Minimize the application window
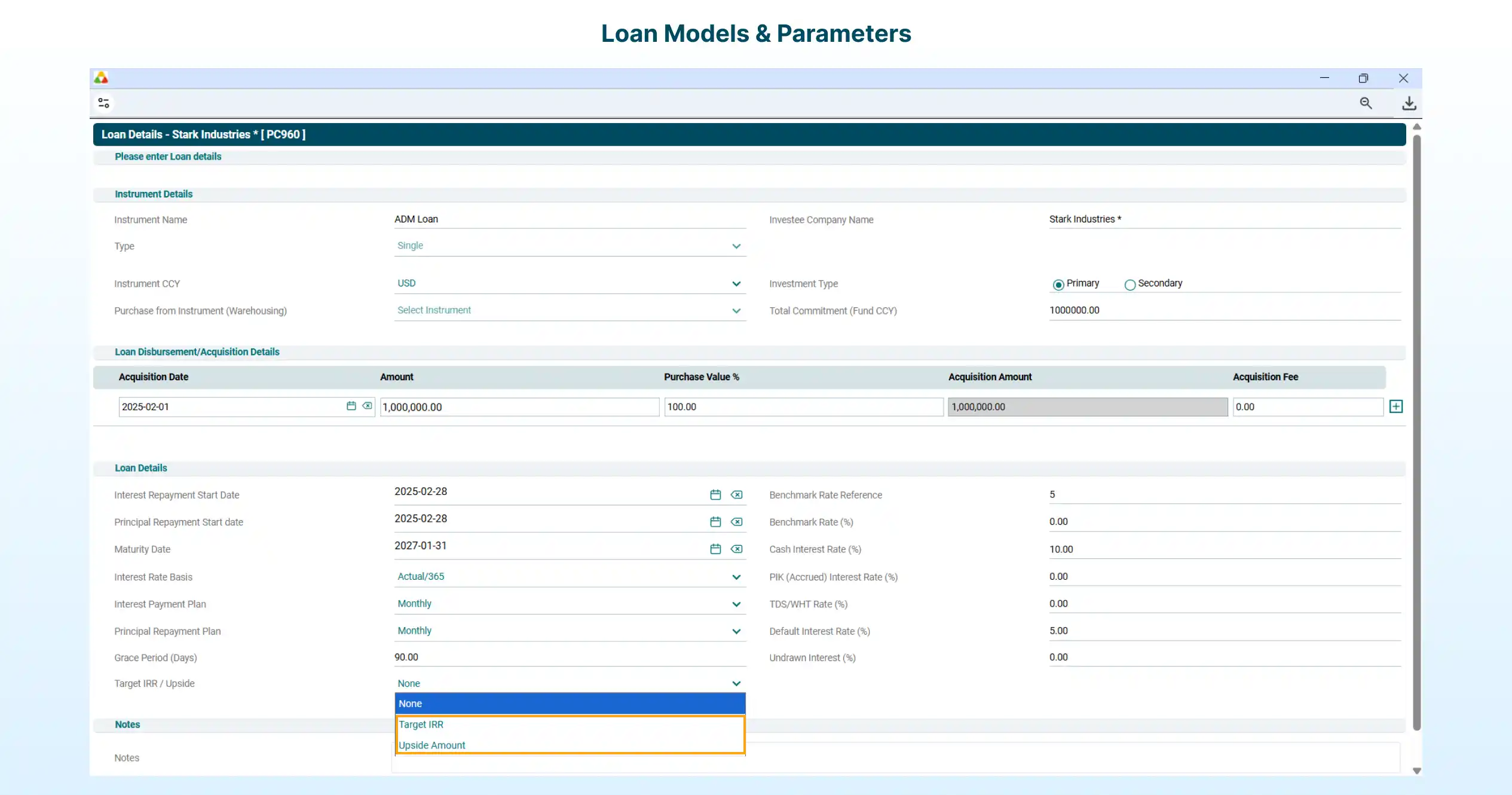 click(x=1324, y=78)
